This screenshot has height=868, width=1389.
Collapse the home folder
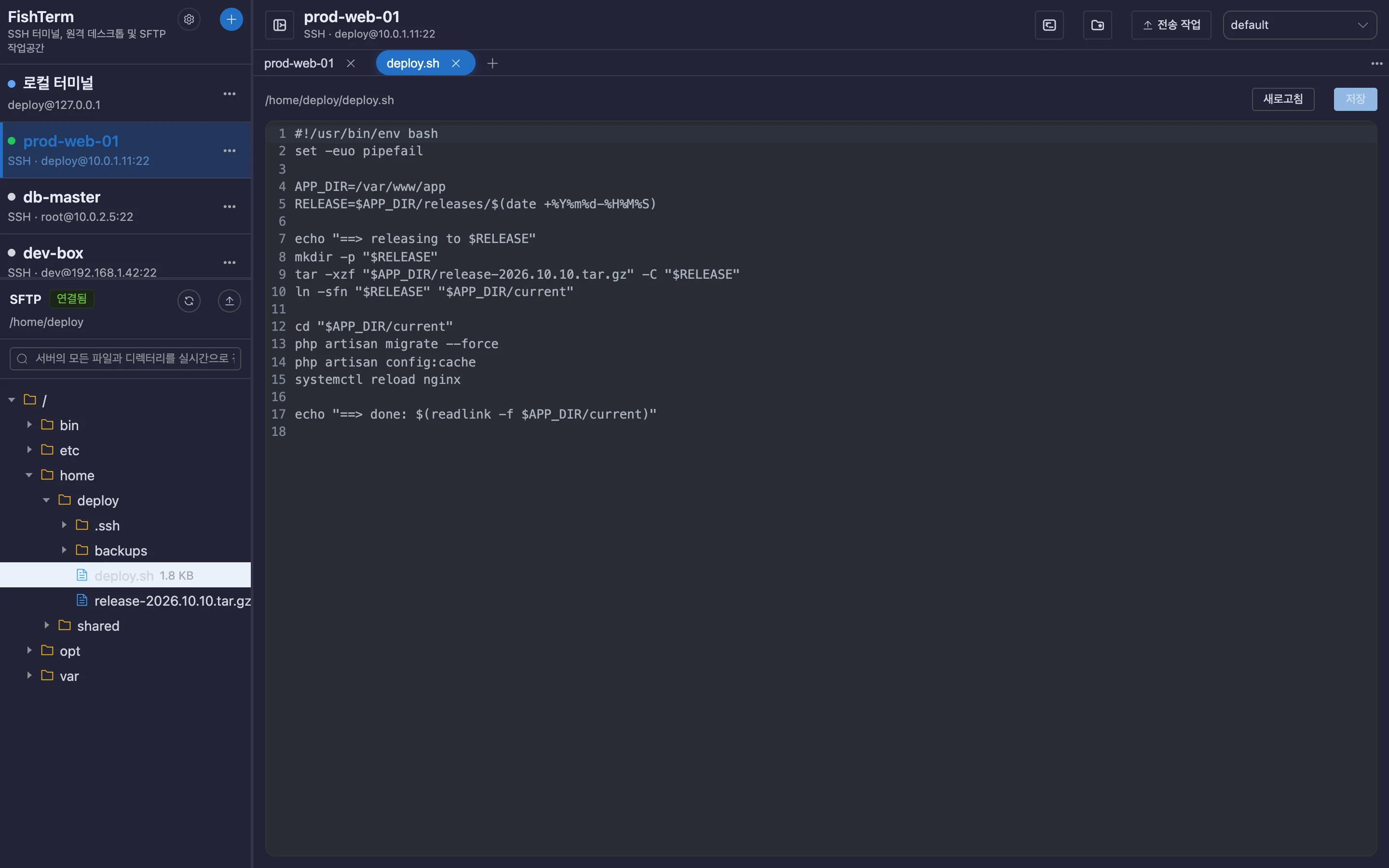29,475
